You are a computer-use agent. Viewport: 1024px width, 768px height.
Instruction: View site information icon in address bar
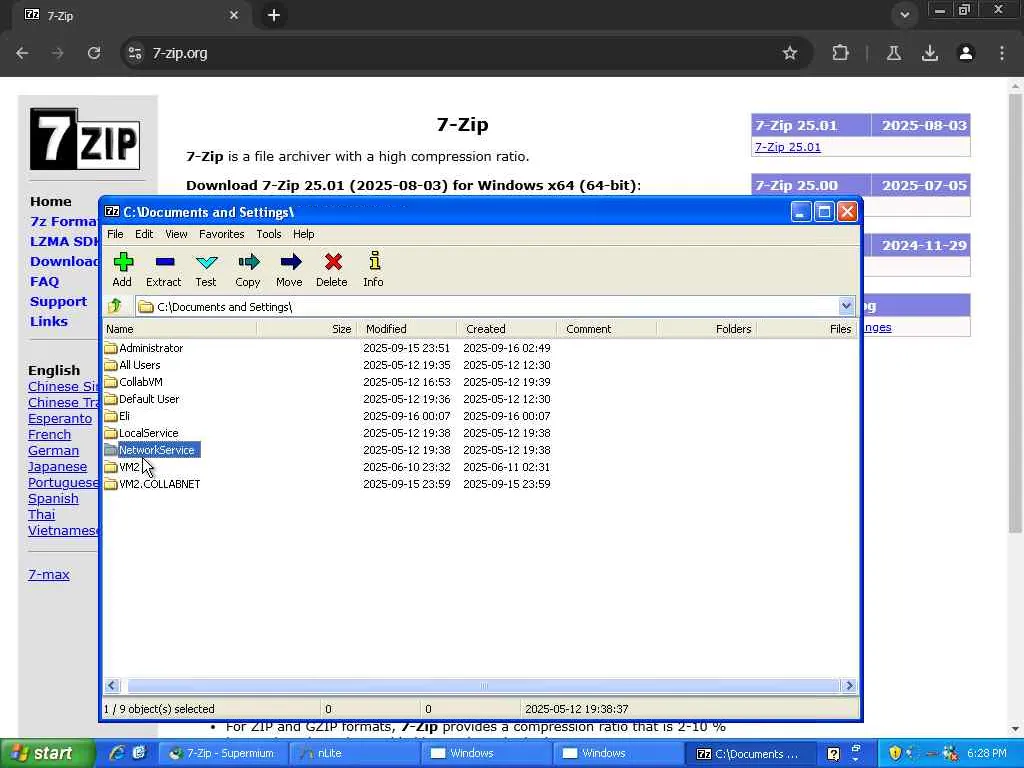(x=135, y=53)
